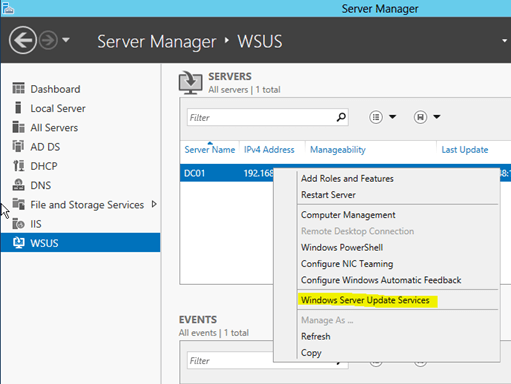
Task: Click the AD DS role icon
Action: (18, 146)
